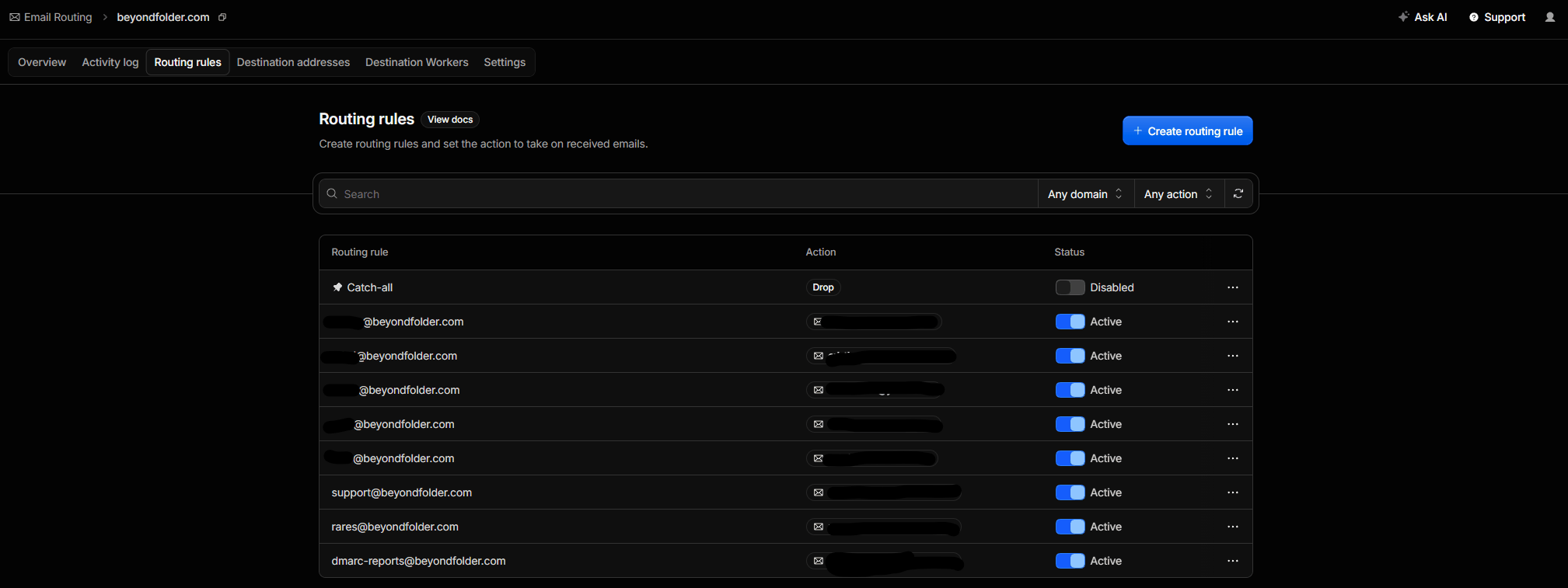This screenshot has width=1568, height=588.
Task: Open the more options menu for Catch-all rule
Action: (1233, 287)
